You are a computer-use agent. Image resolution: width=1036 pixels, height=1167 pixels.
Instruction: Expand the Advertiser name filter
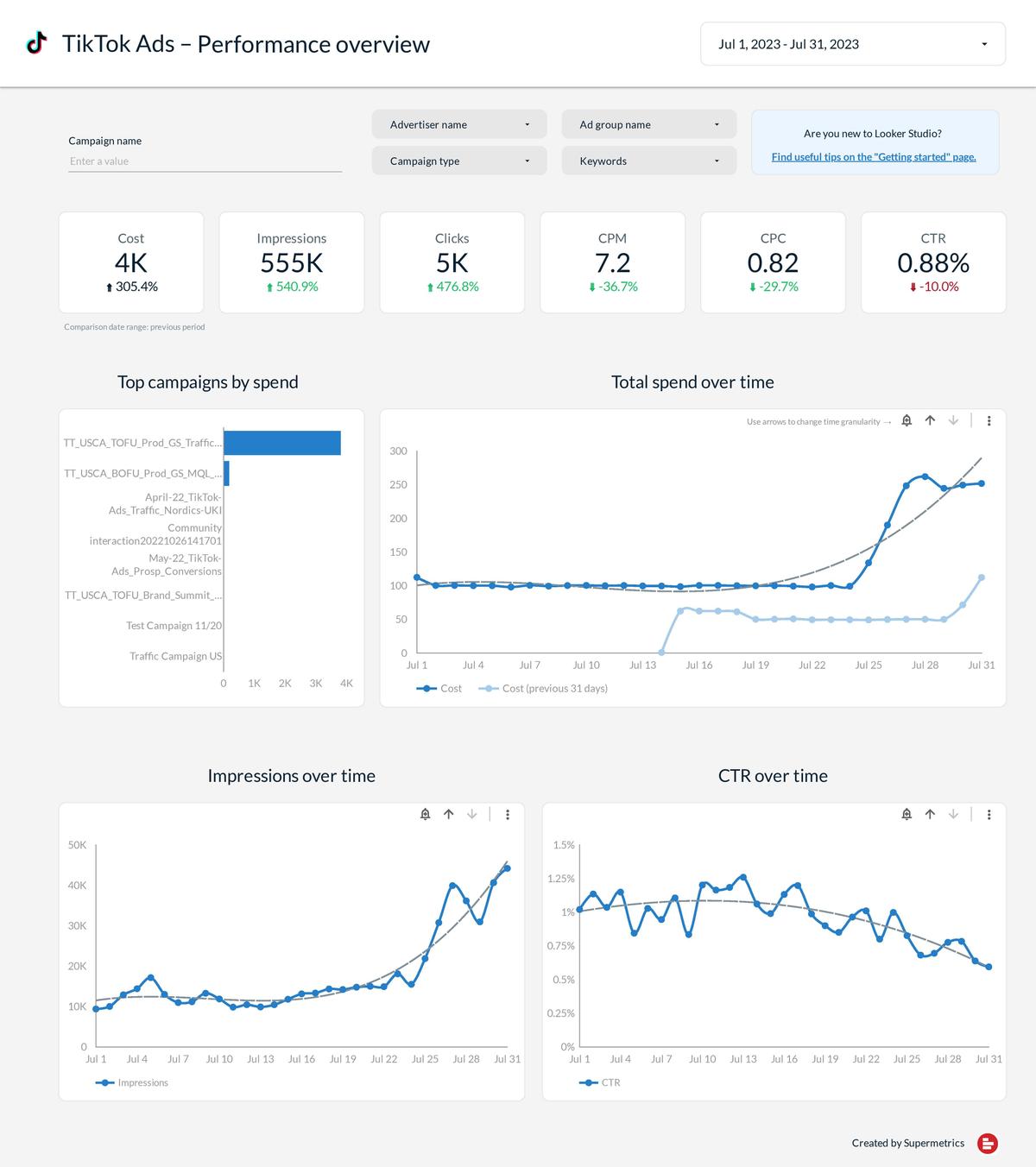(x=458, y=124)
